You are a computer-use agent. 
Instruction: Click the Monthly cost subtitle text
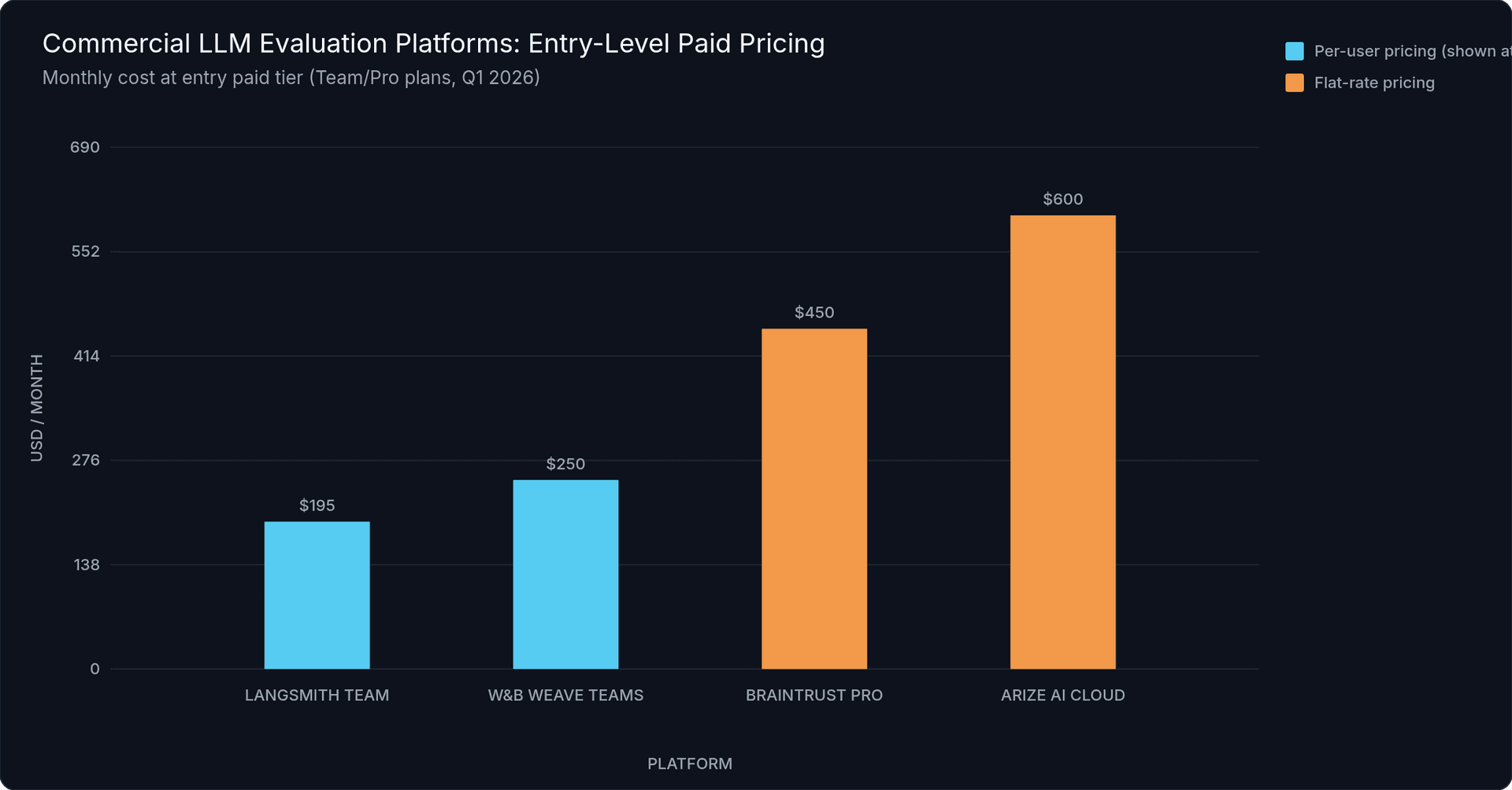[x=291, y=78]
